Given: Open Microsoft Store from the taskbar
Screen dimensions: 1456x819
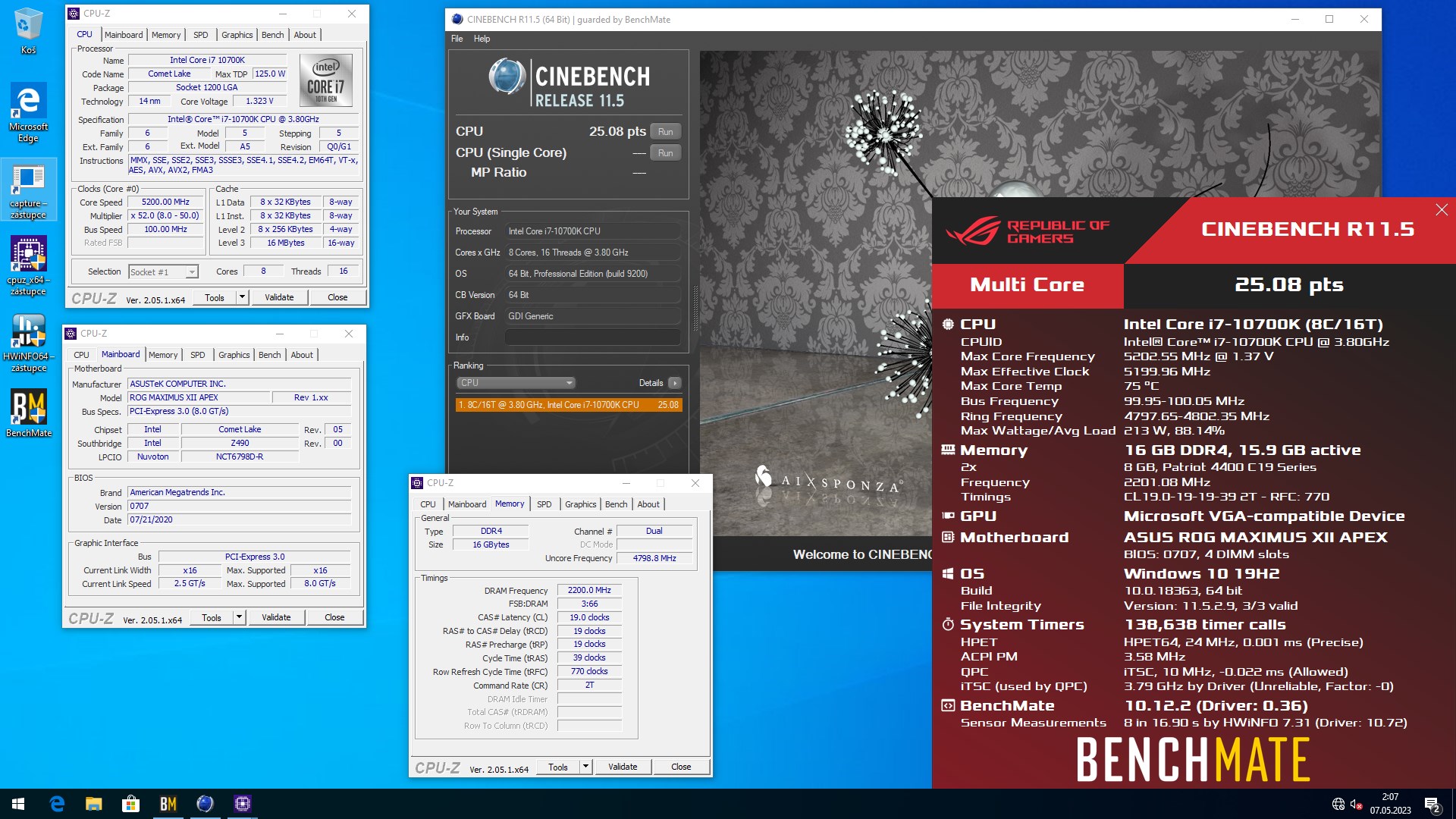Looking at the screenshot, I should click(130, 804).
